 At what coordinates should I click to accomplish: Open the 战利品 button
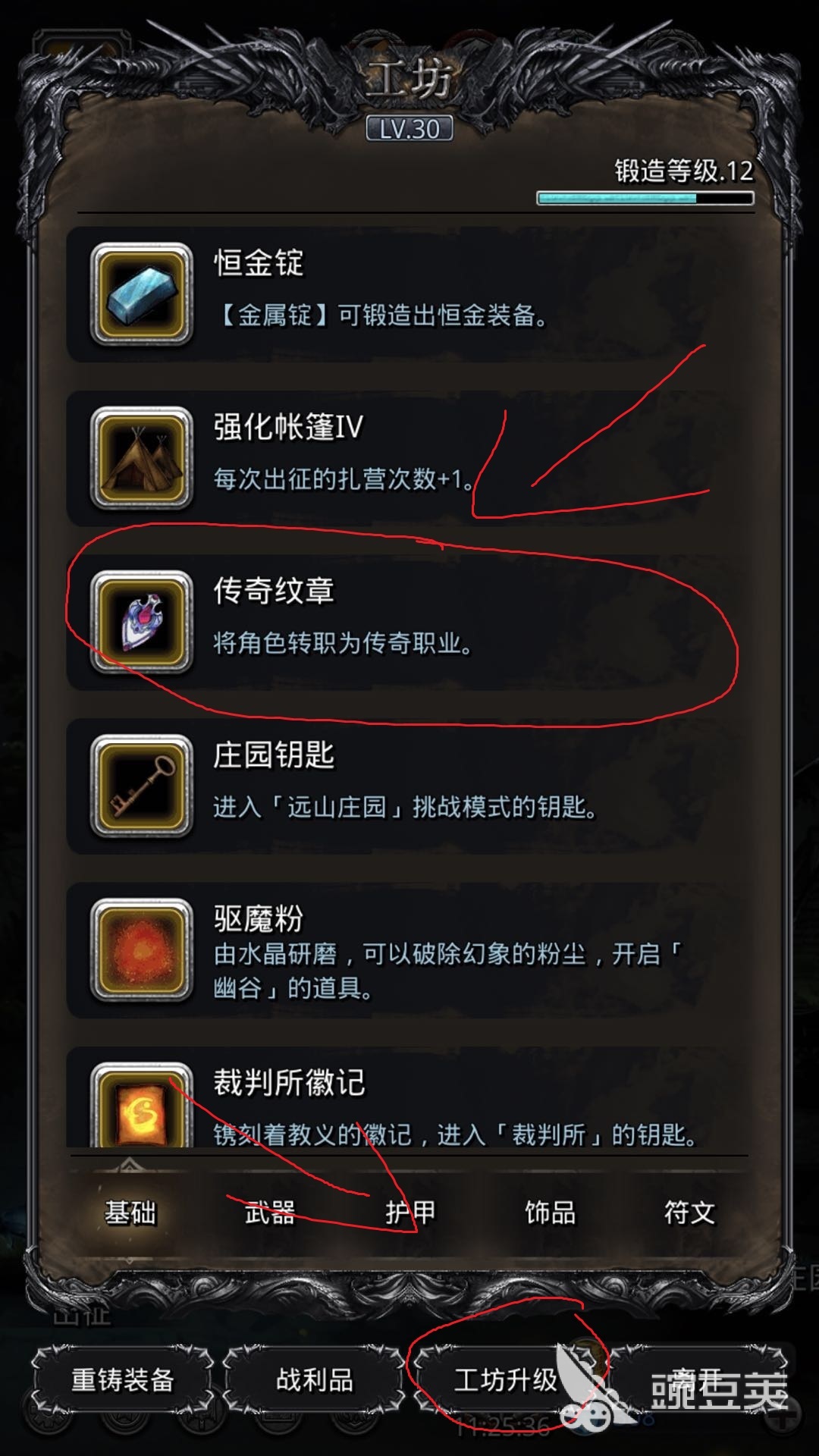click(314, 1379)
